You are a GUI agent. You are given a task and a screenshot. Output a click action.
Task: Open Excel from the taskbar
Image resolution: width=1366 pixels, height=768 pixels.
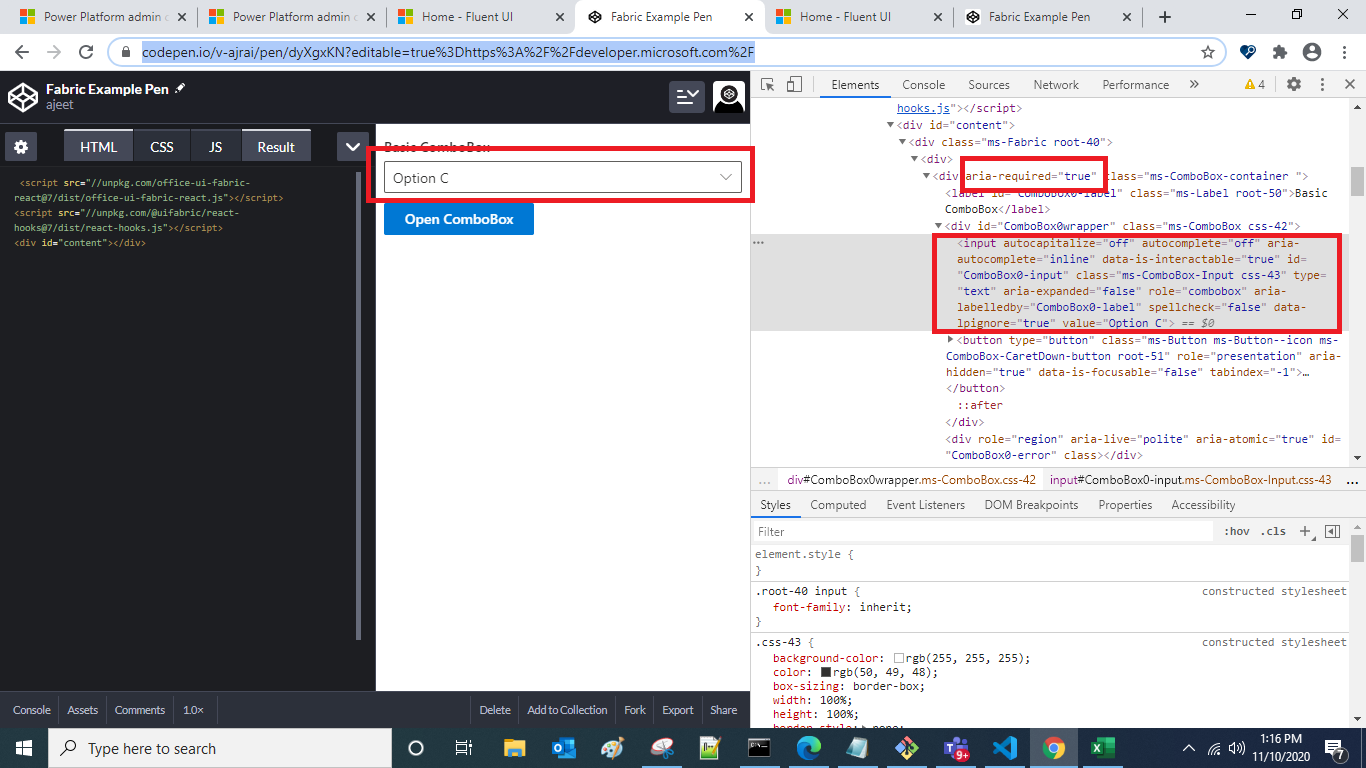coord(1102,748)
